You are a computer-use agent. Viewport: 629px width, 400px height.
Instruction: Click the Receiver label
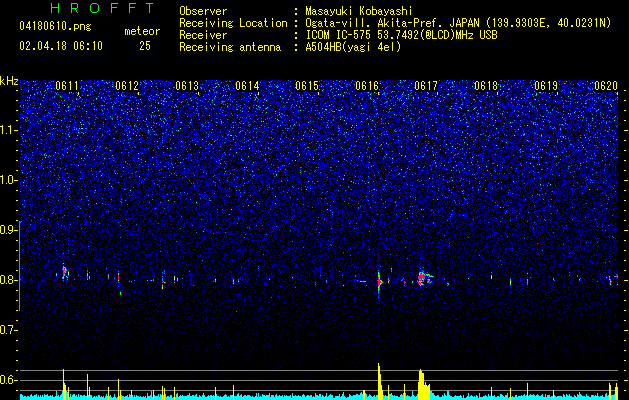[x=203, y=35]
